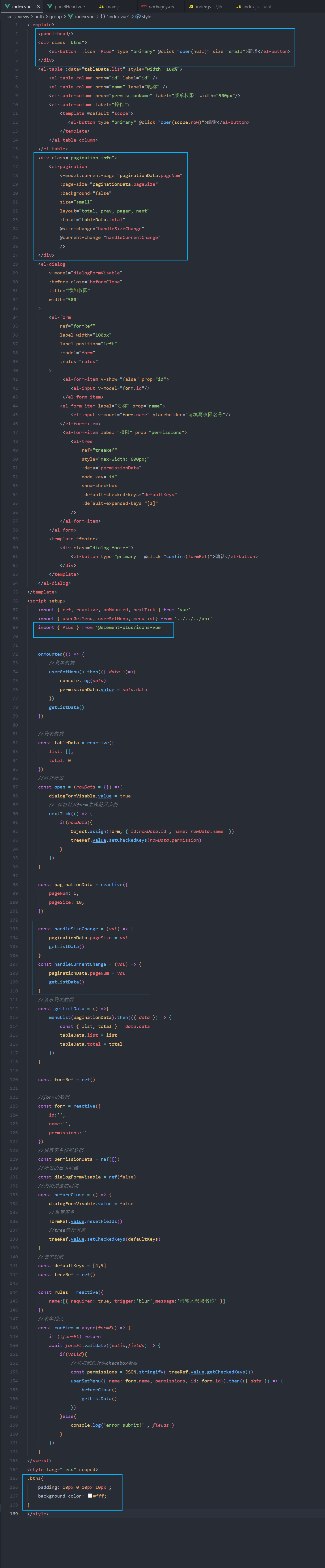Switch to the index.js ..\api tab
This screenshot has width=325, height=1568.
point(253,7)
